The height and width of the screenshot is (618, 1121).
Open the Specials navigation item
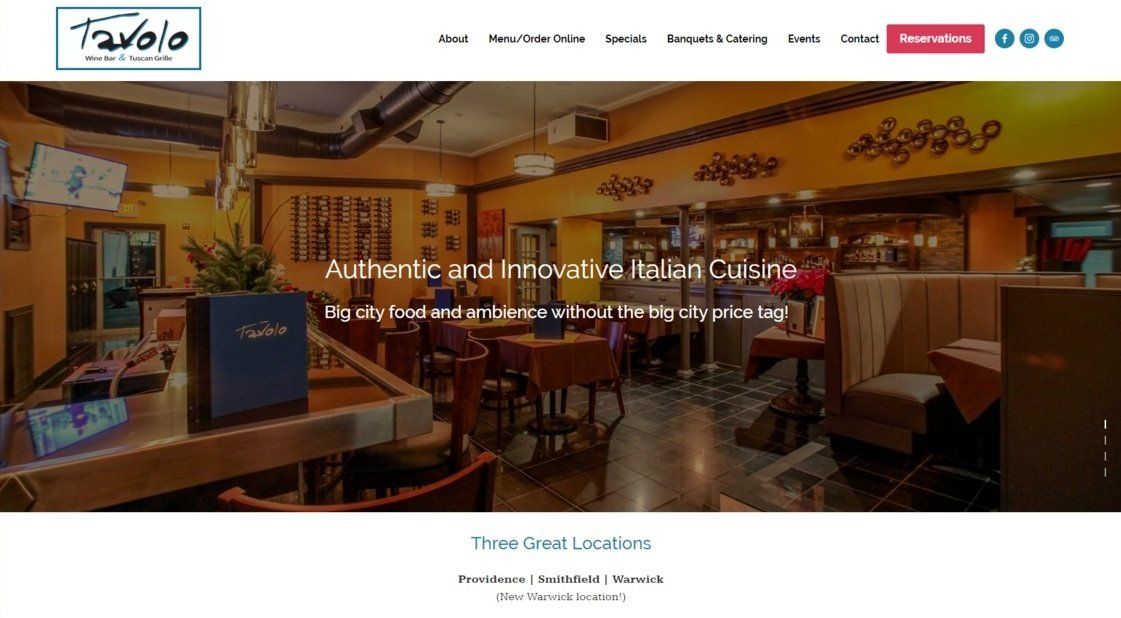pyautogui.click(x=626, y=39)
